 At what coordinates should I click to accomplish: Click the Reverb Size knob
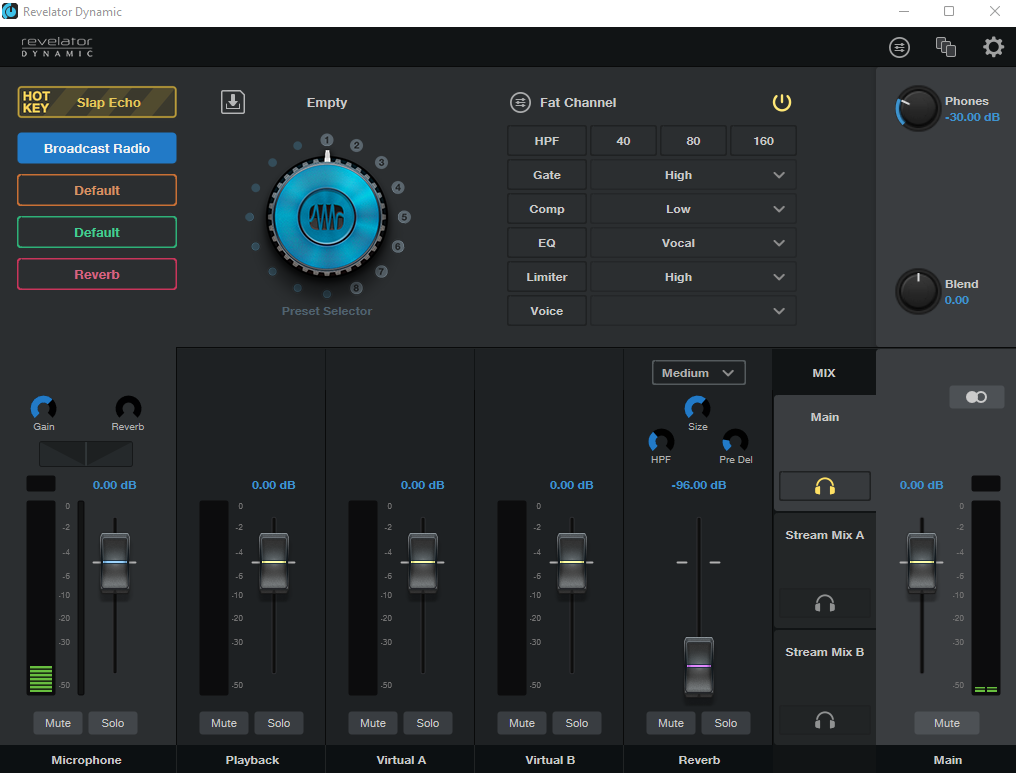tap(697, 408)
